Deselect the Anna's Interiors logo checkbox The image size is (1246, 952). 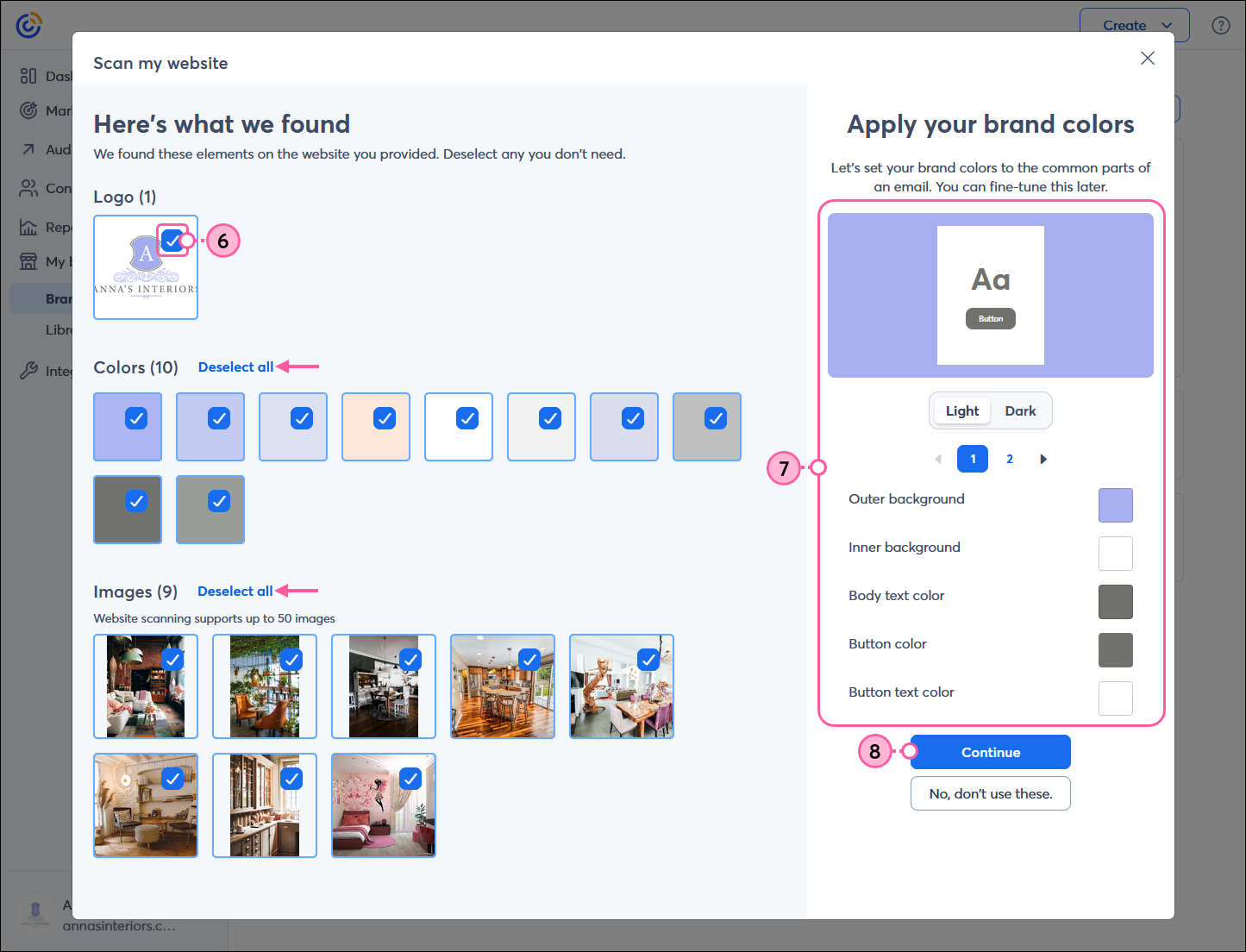172,241
